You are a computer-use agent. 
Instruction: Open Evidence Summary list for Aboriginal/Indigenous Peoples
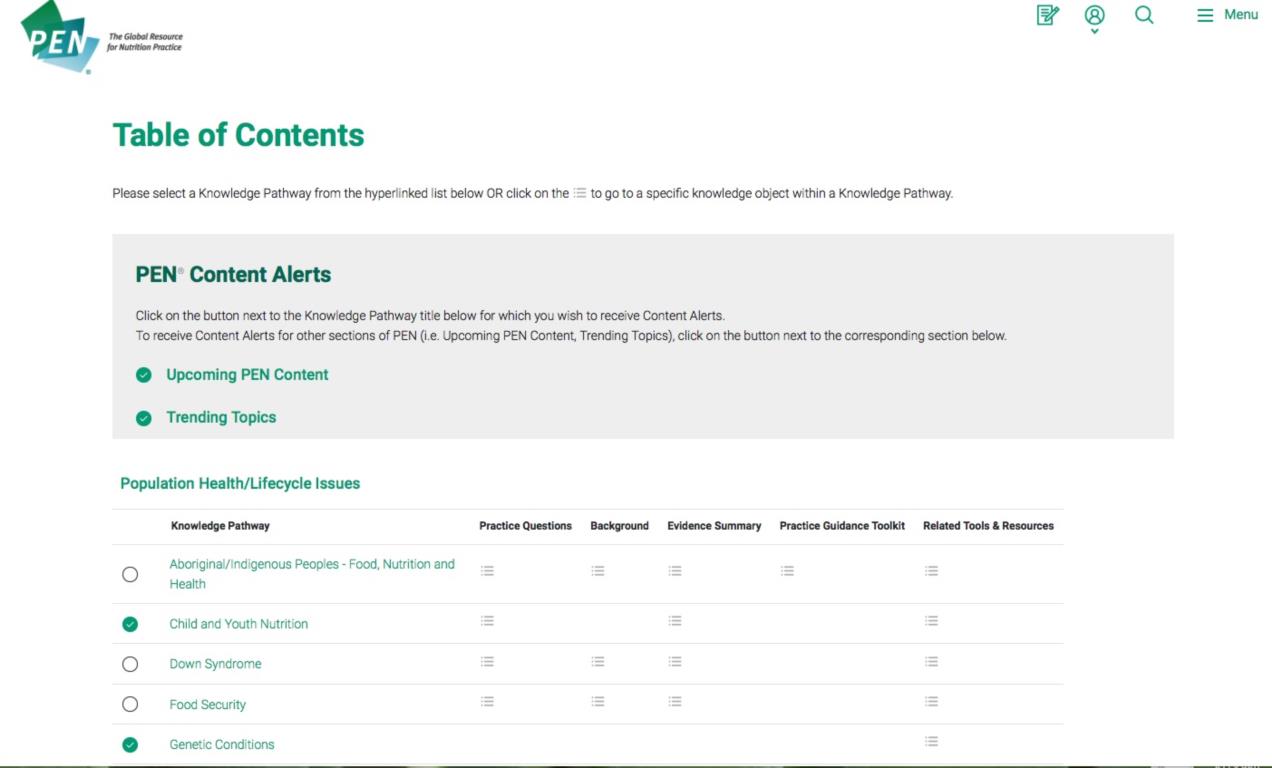(x=675, y=571)
